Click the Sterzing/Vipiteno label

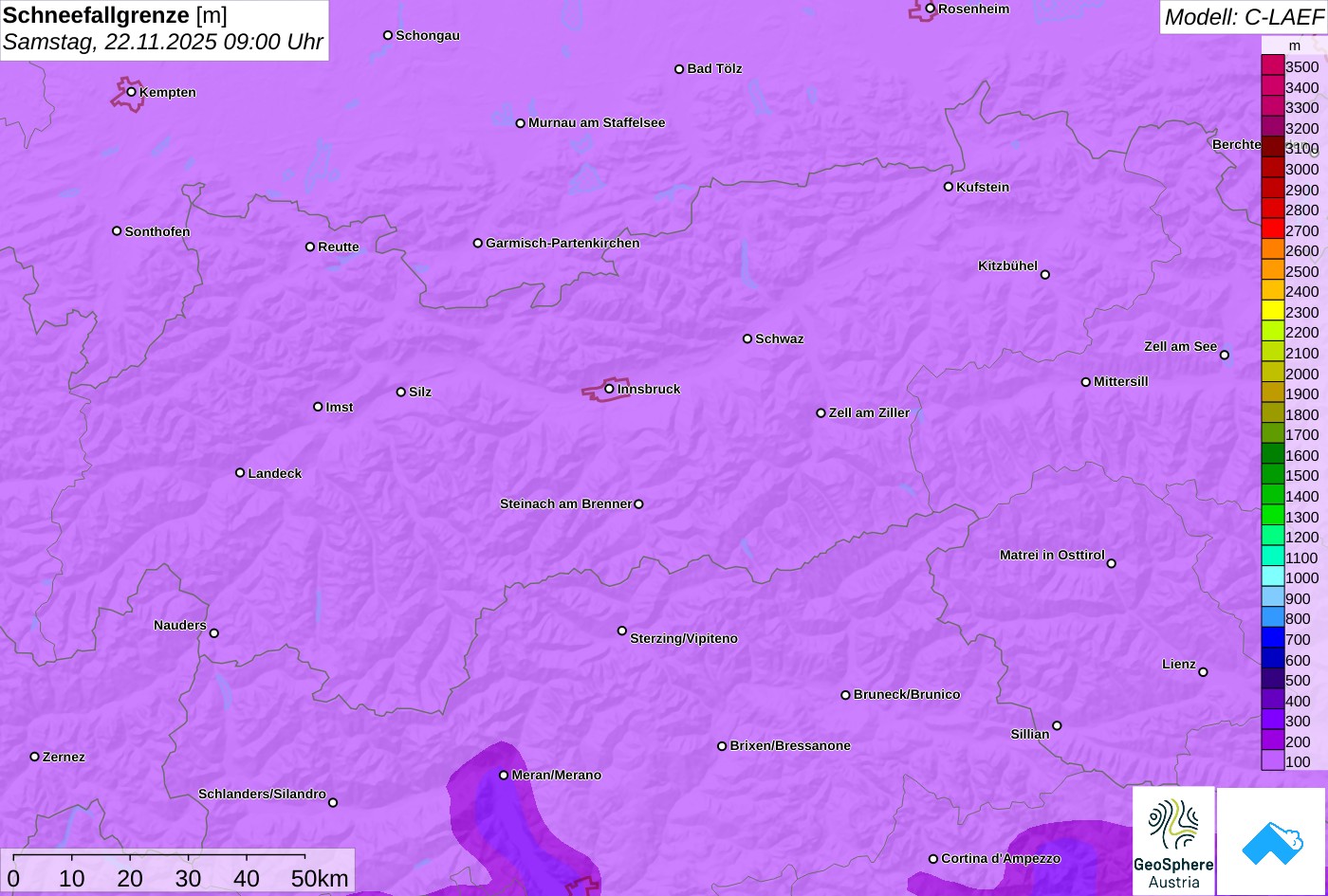[684, 639]
